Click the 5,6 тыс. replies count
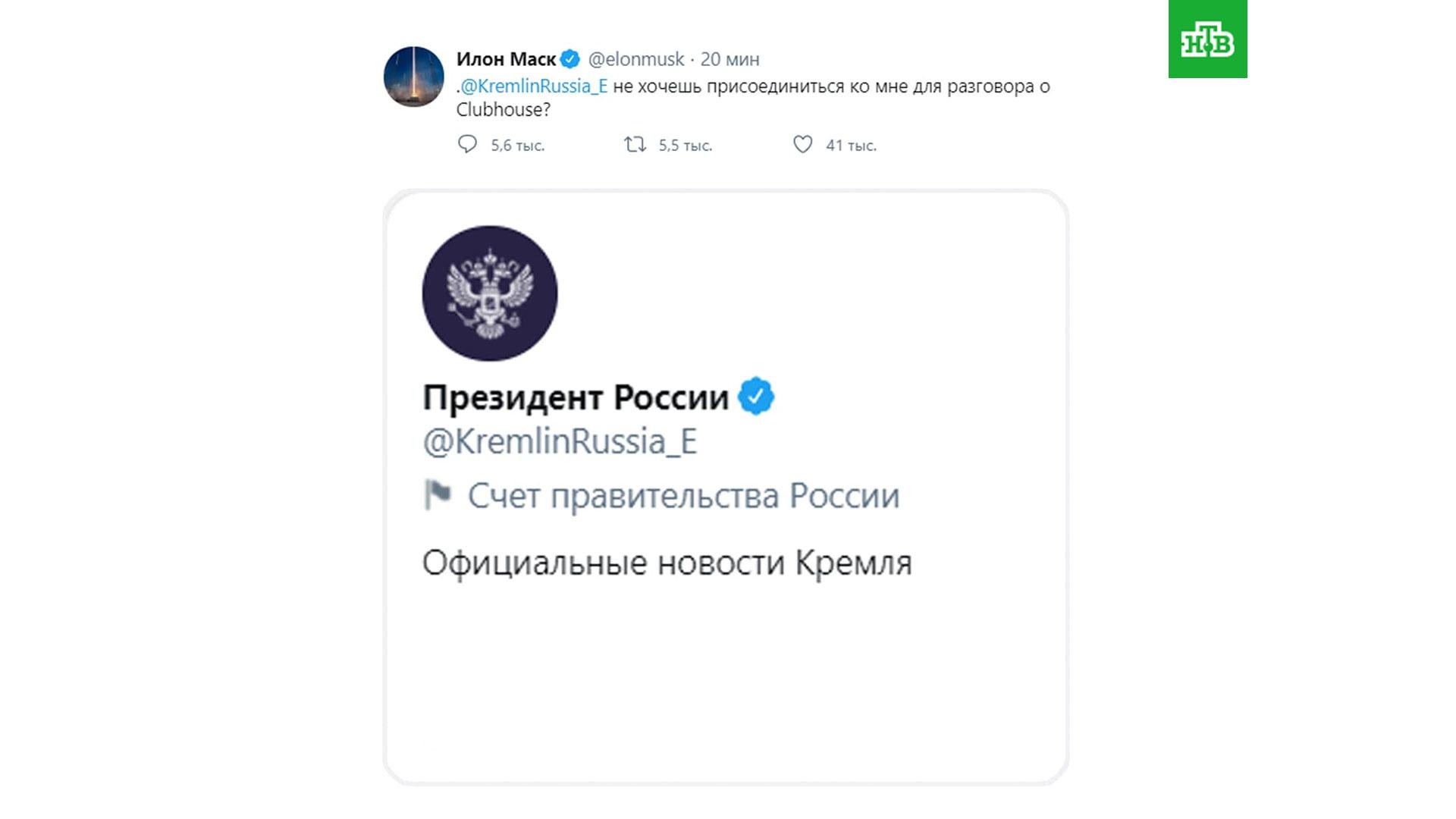The height and width of the screenshot is (819, 1456). click(517, 146)
